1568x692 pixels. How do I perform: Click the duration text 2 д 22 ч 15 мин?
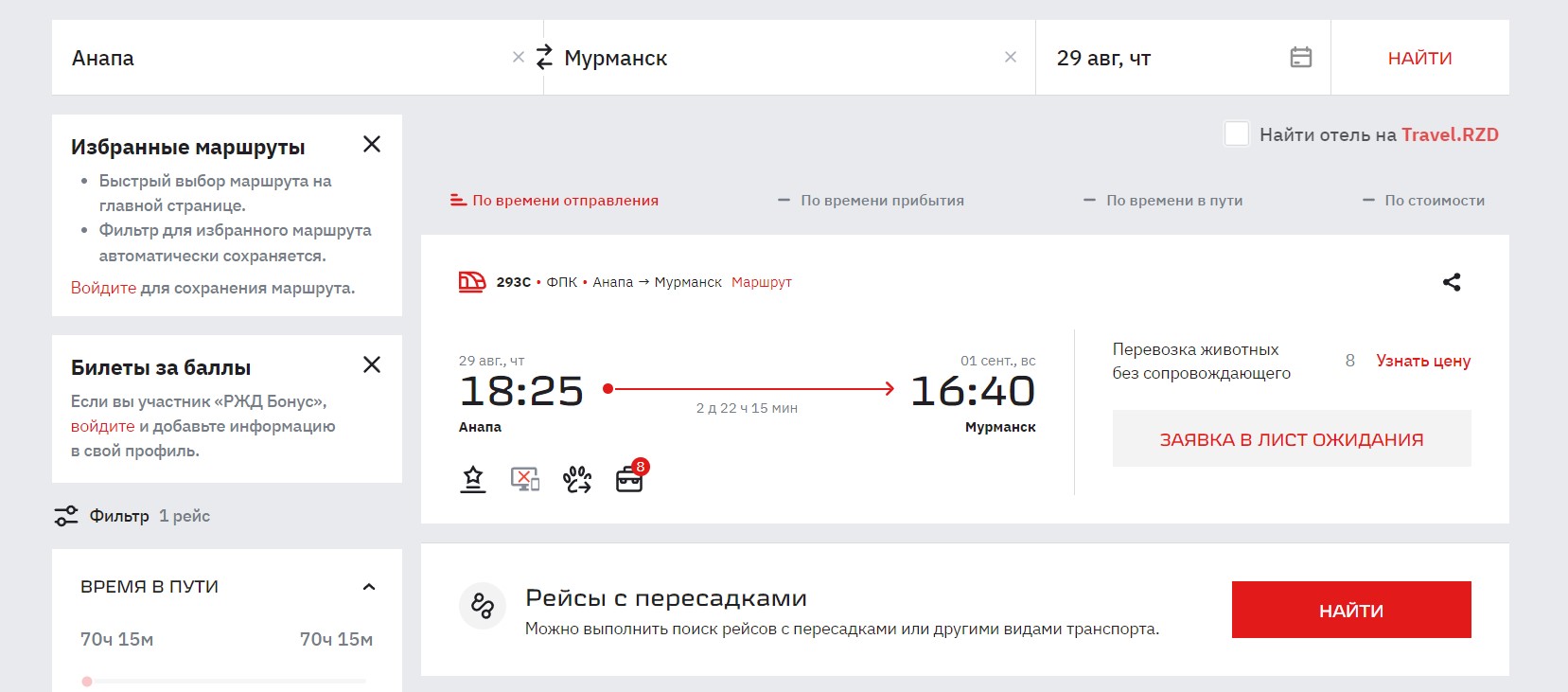747,408
